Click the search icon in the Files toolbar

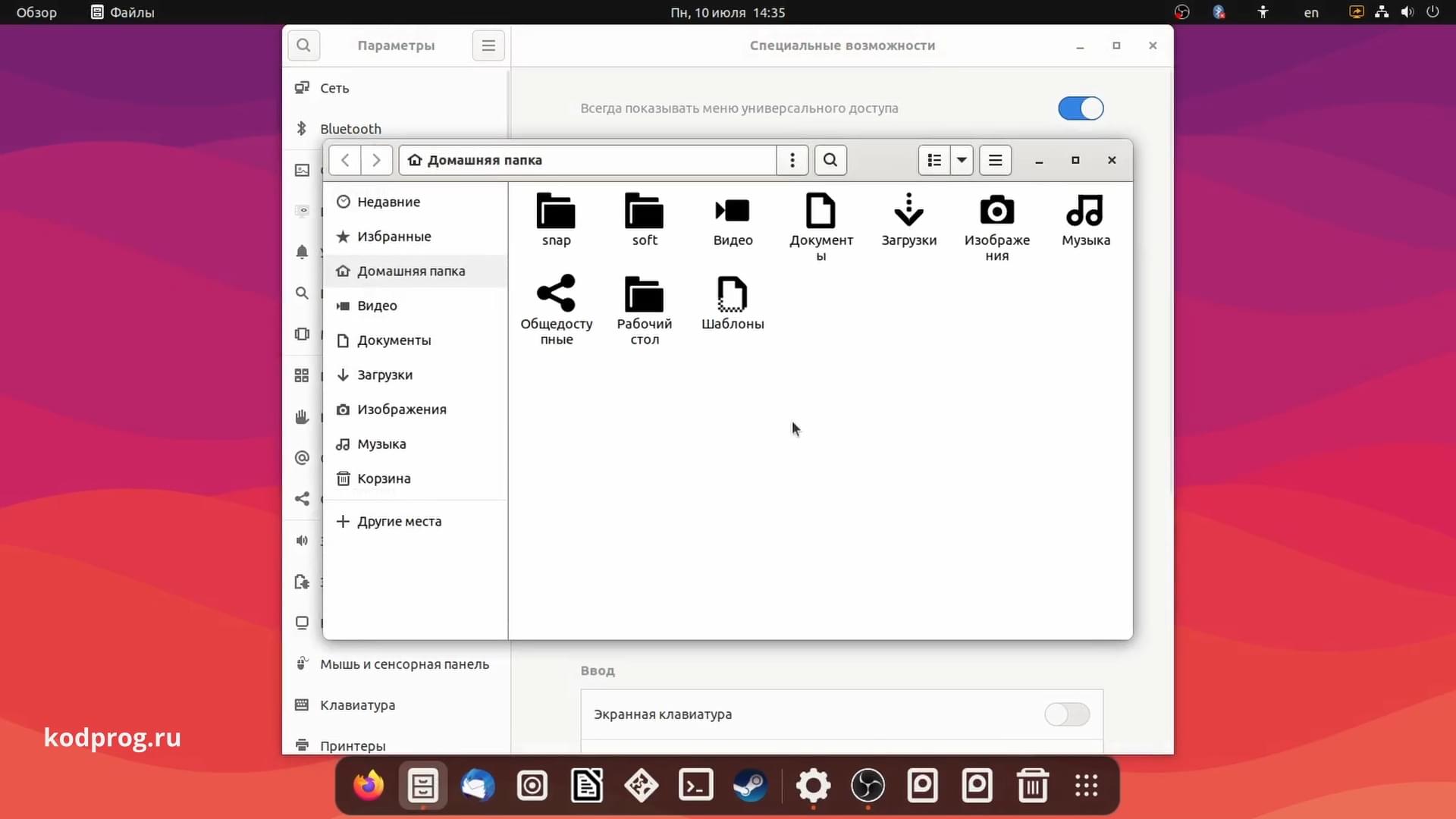click(830, 160)
